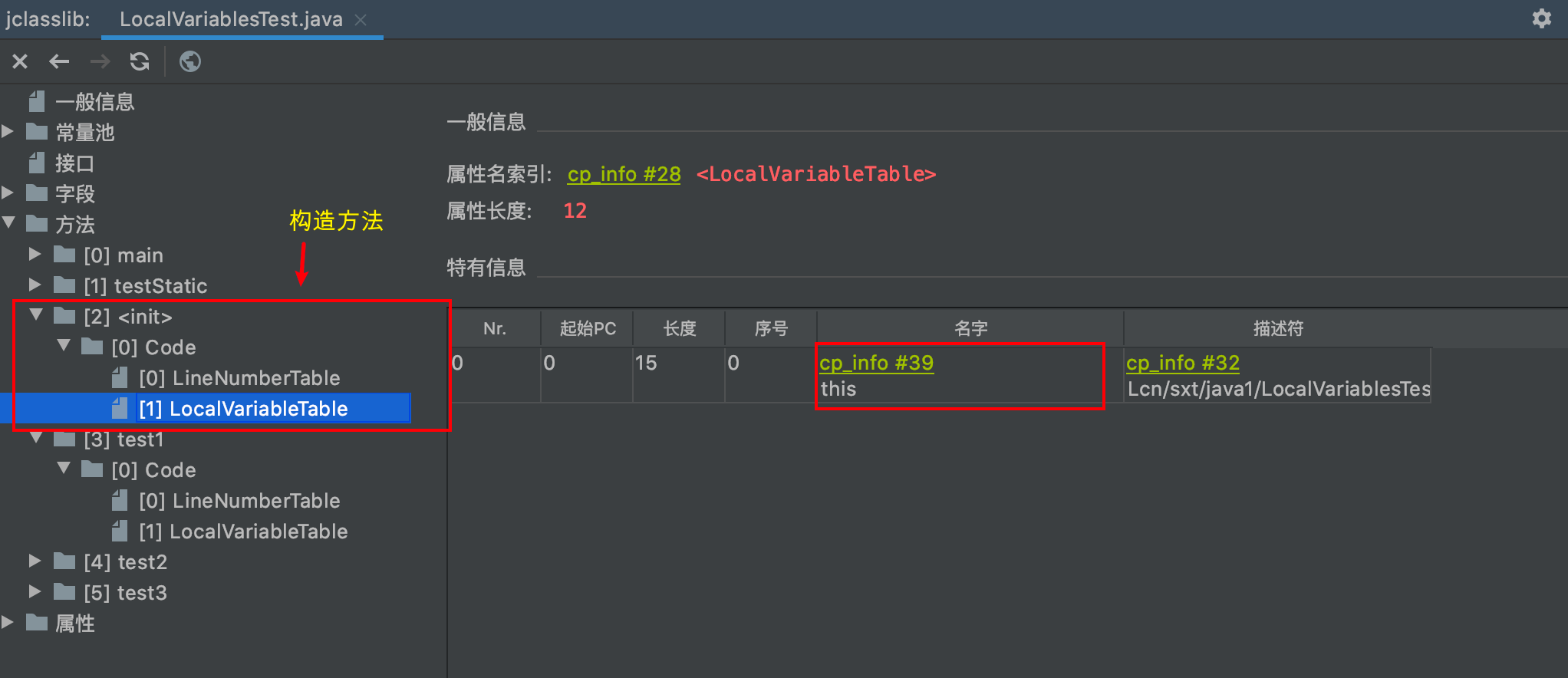
Task: Click the 名字 column header
Action: pyautogui.click(x=971, y=328)
